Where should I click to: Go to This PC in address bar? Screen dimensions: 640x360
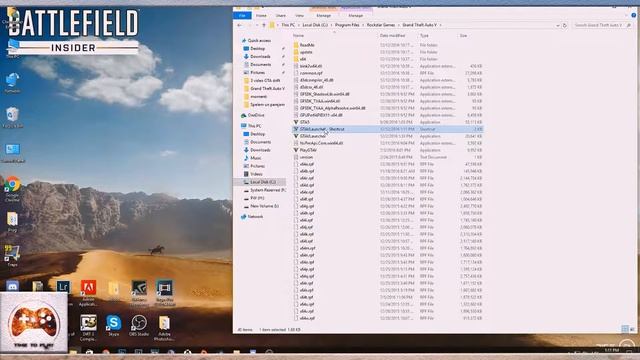click(288, 25)
